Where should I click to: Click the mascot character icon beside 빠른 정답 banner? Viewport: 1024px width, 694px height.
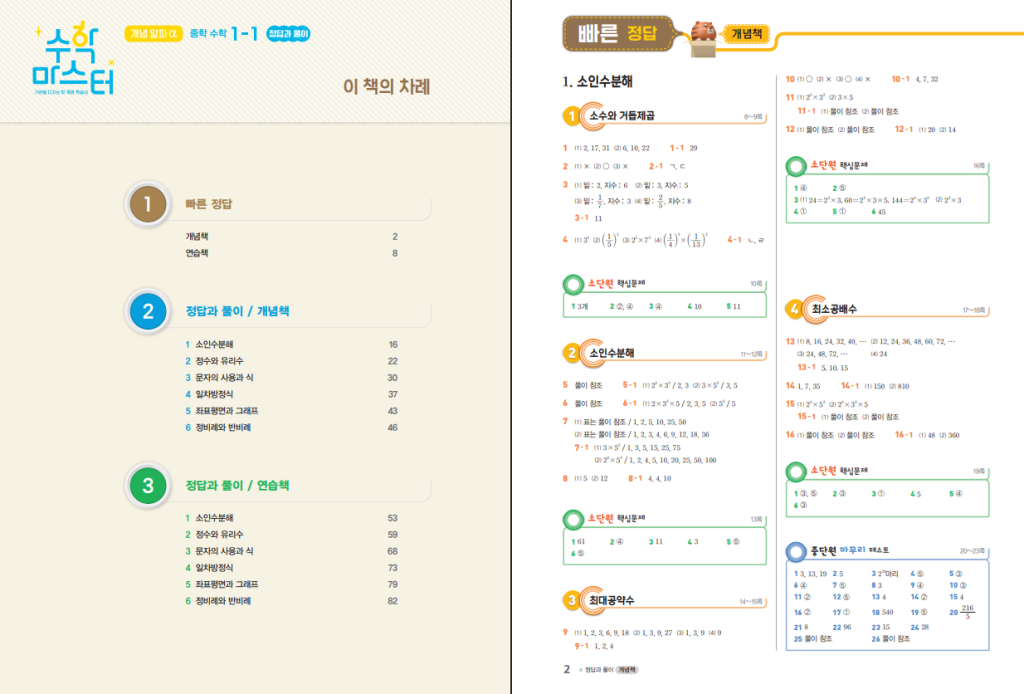pos(703,32)
